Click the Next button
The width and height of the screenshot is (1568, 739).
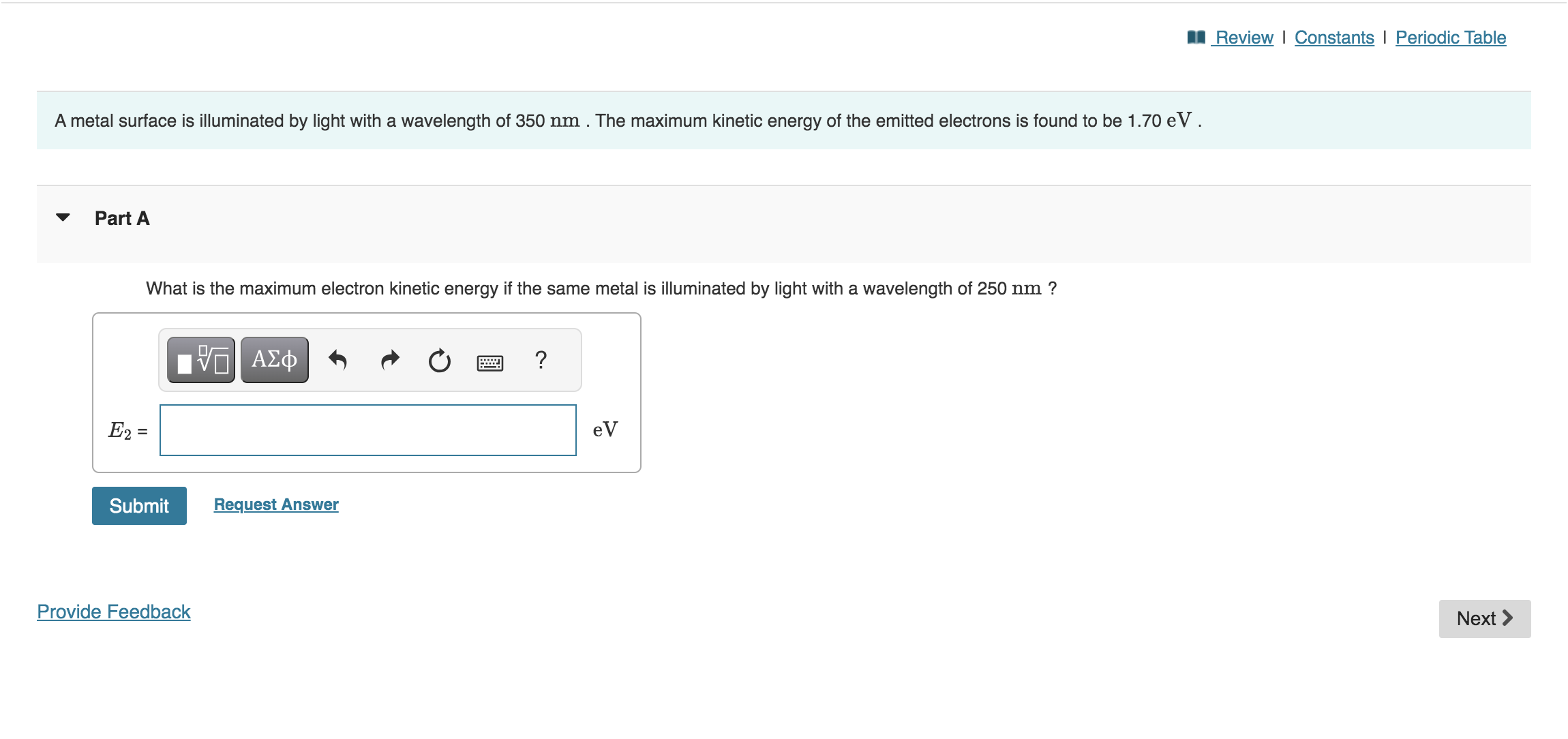point(1485,618)
